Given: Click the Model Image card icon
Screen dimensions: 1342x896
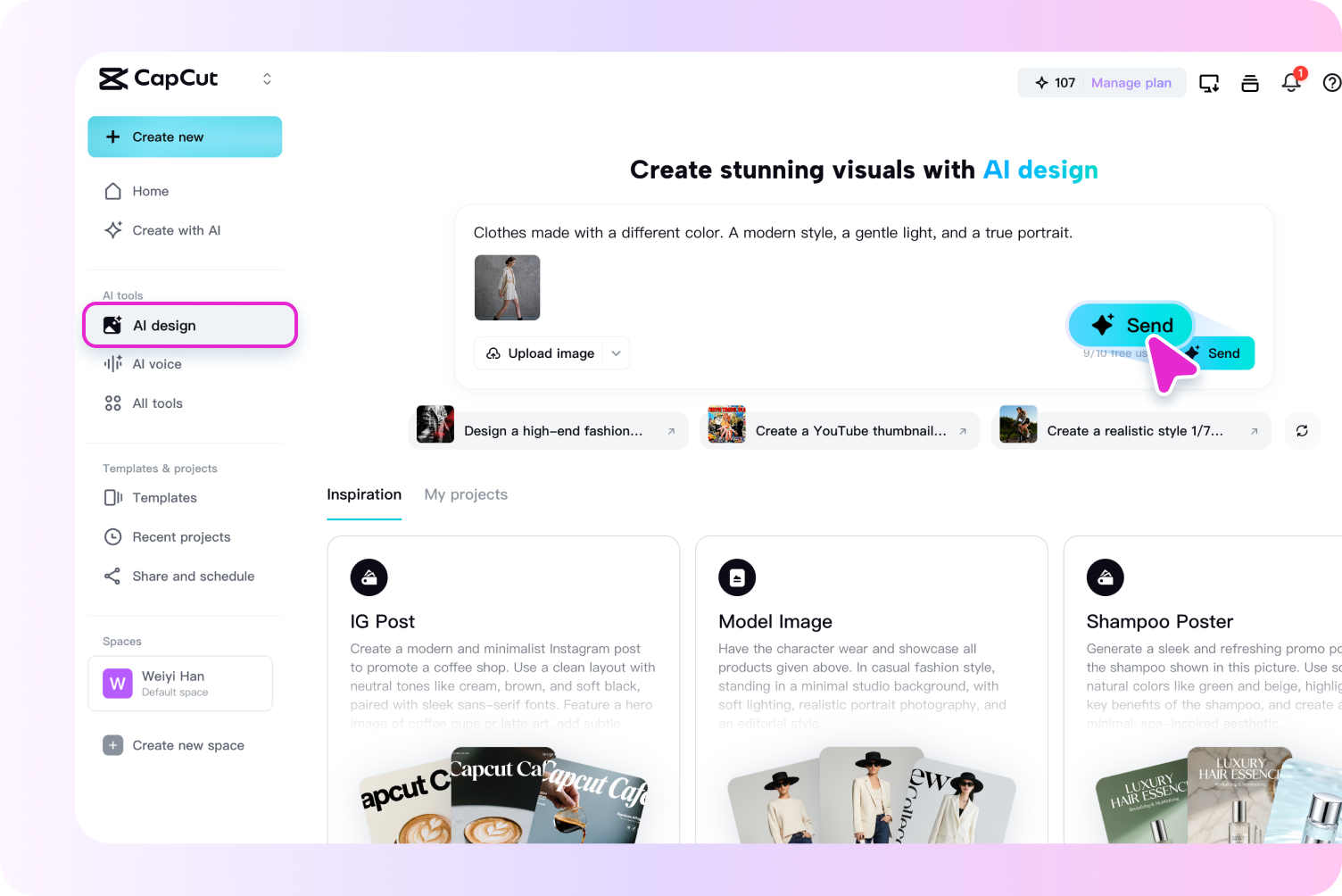Looking at the screenshot, I should coord(737,577).
